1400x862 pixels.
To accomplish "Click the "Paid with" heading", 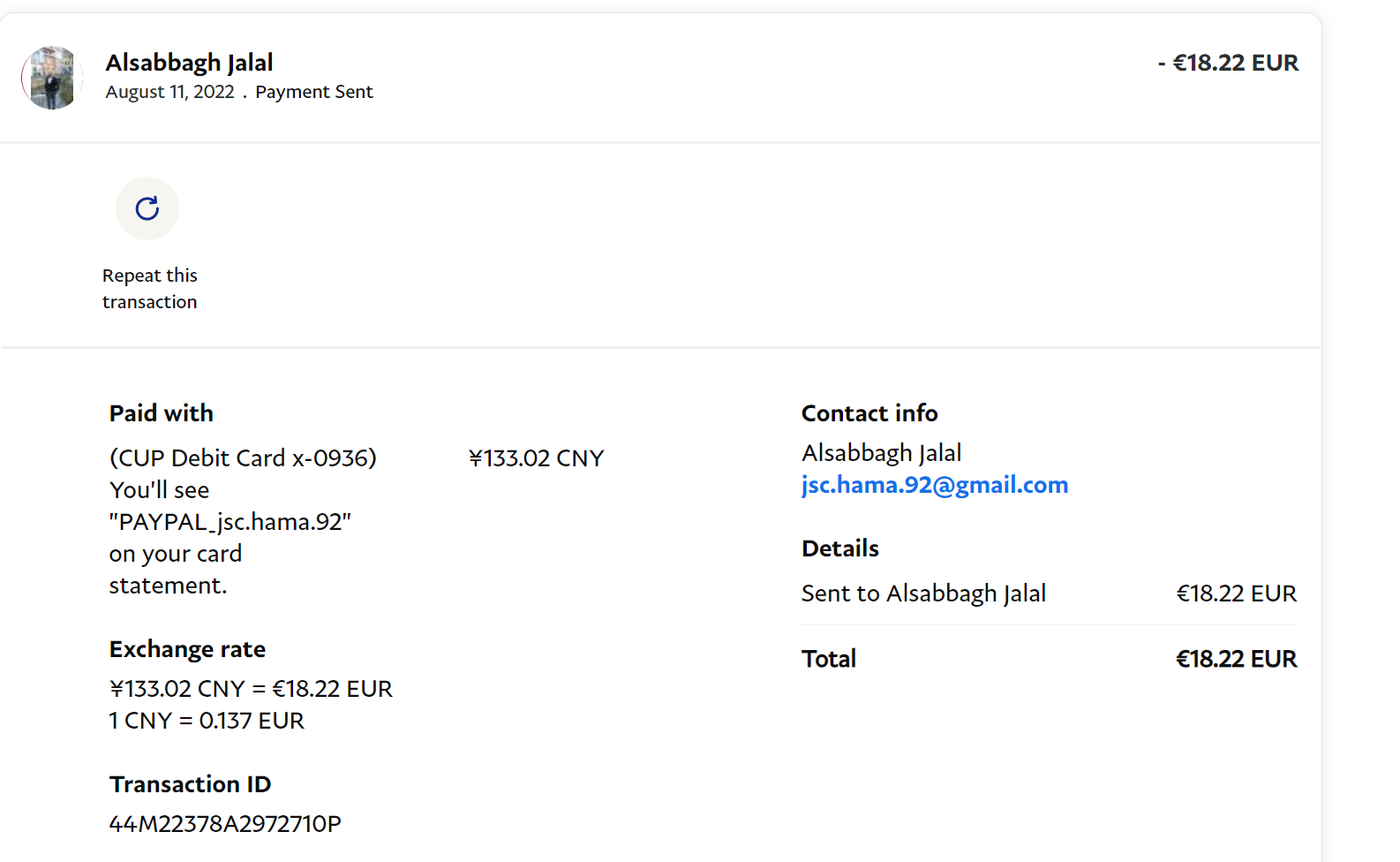I will tap(161, 413).
